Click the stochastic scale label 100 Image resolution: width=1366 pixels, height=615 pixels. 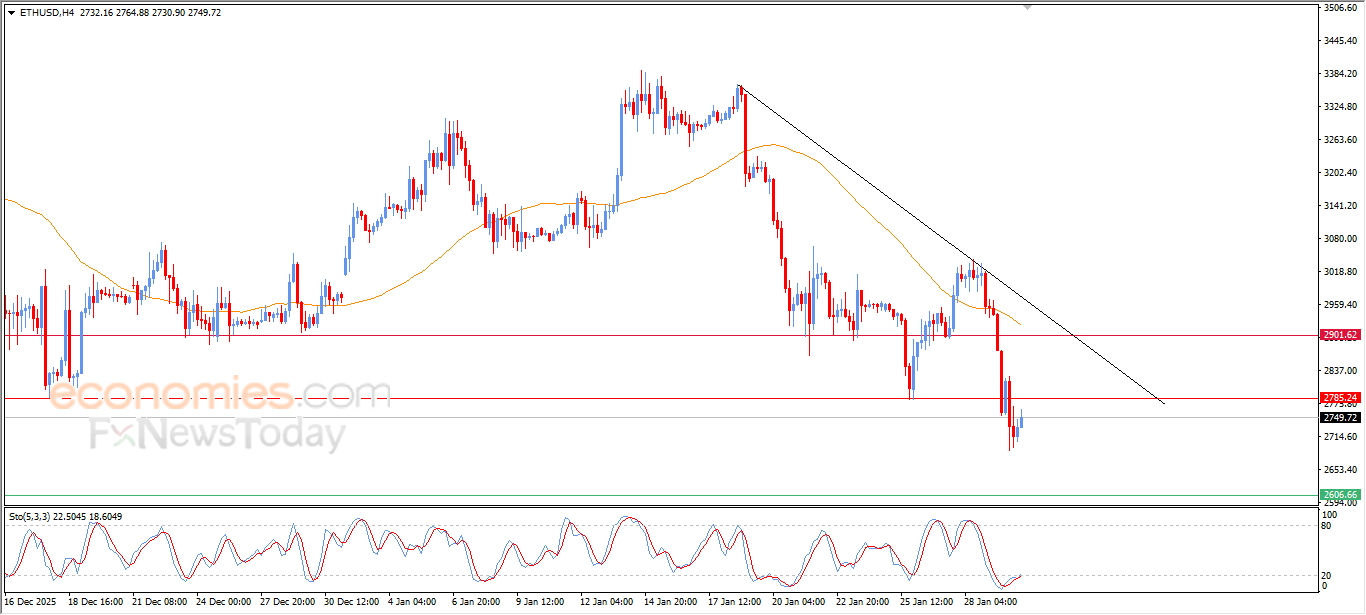(x=1330, y=514)
